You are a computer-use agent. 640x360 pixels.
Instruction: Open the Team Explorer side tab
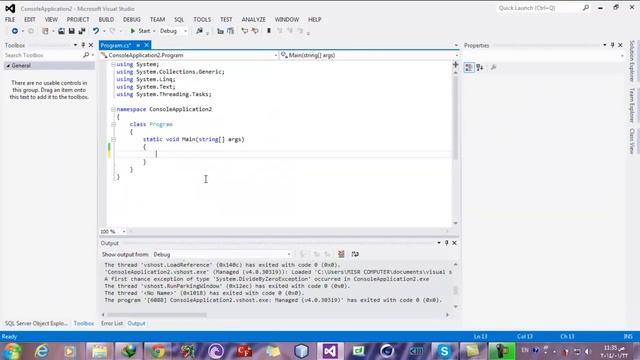632,105
